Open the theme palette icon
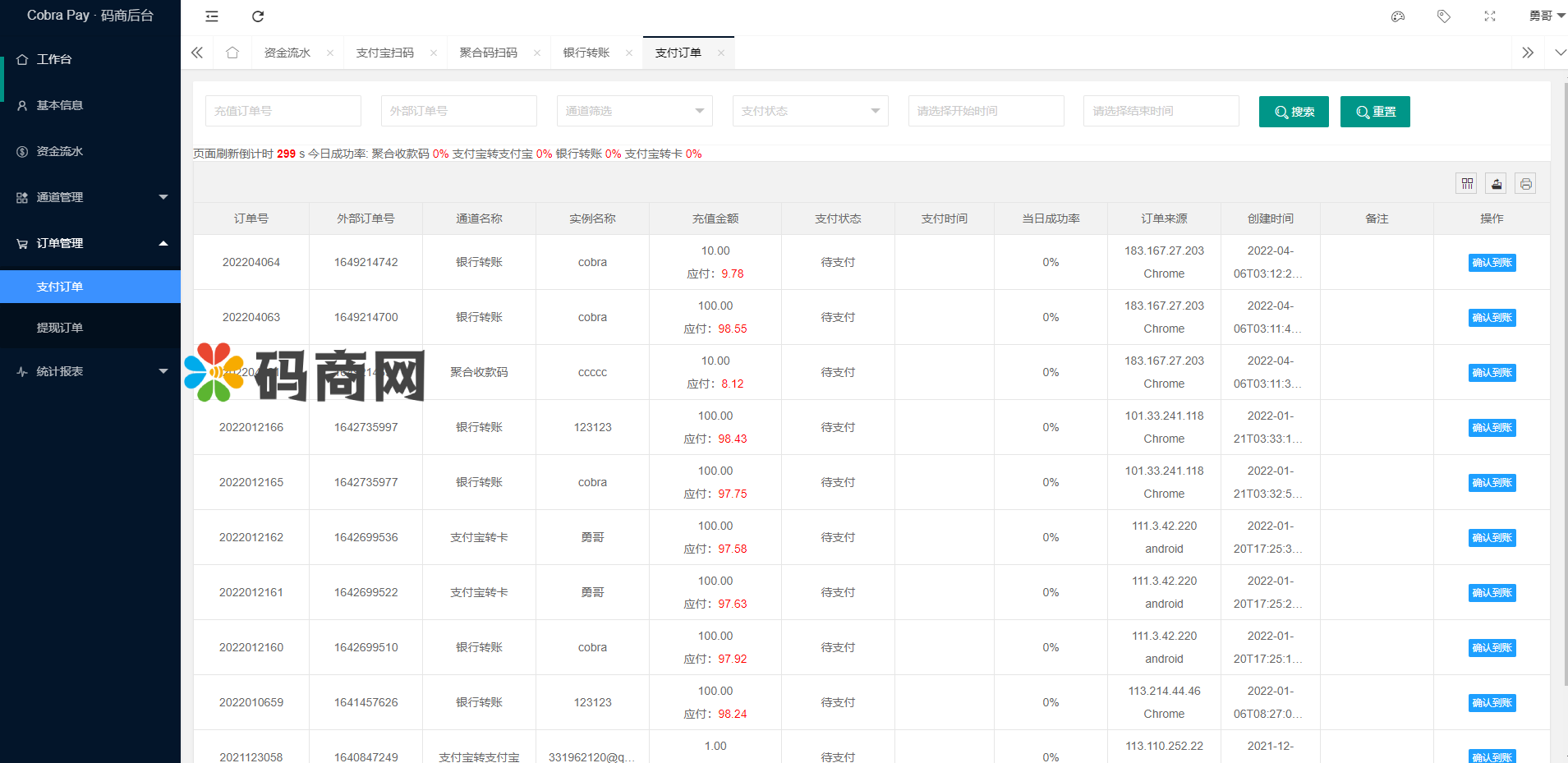The height and width of the screenshot is (763, 1568). [x=1398, y=16]
